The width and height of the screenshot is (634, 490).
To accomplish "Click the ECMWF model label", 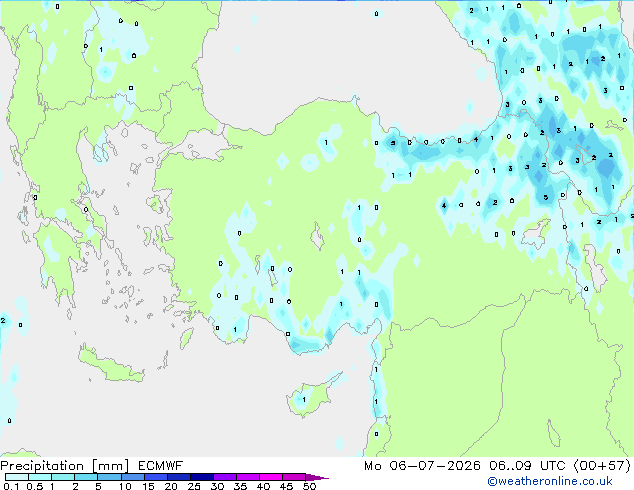I will tap(161, 466).
